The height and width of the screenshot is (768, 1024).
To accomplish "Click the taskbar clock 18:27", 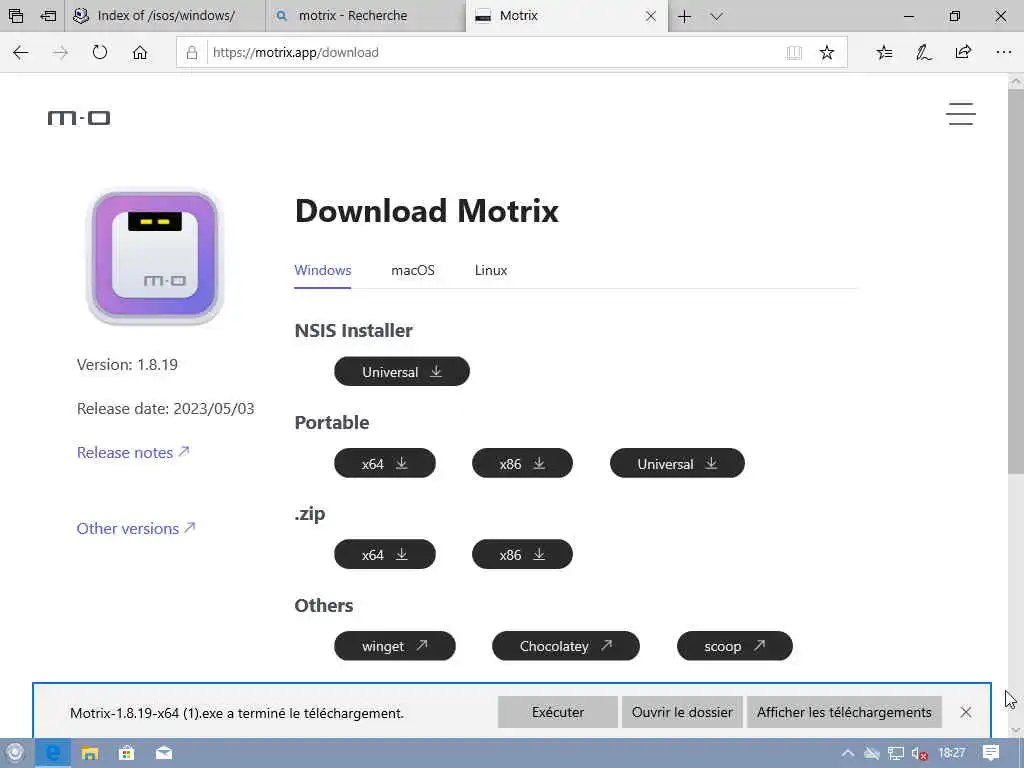I will tap(952, 753).
